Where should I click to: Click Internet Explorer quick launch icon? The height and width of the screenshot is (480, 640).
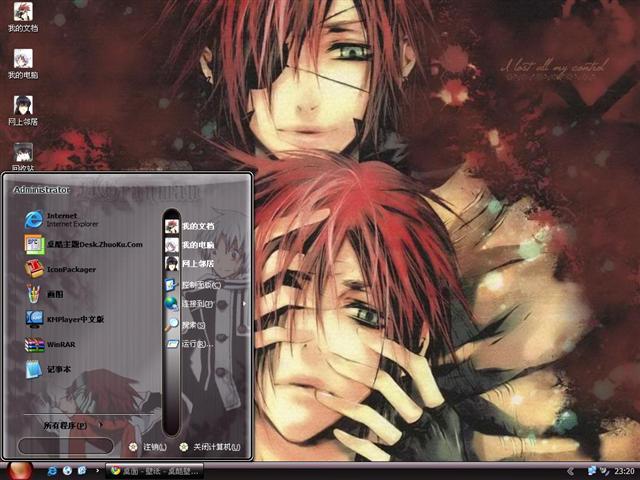click(53, 471)
